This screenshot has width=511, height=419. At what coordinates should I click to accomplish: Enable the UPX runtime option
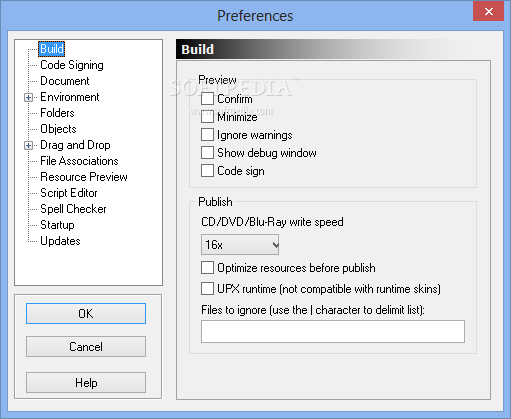point(207,289)
